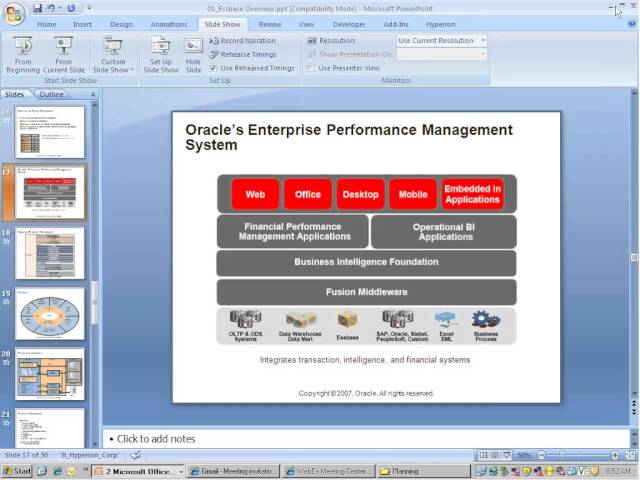Click the Business Process gears icon
The image size is (640, 480).
tap(485, 320)
